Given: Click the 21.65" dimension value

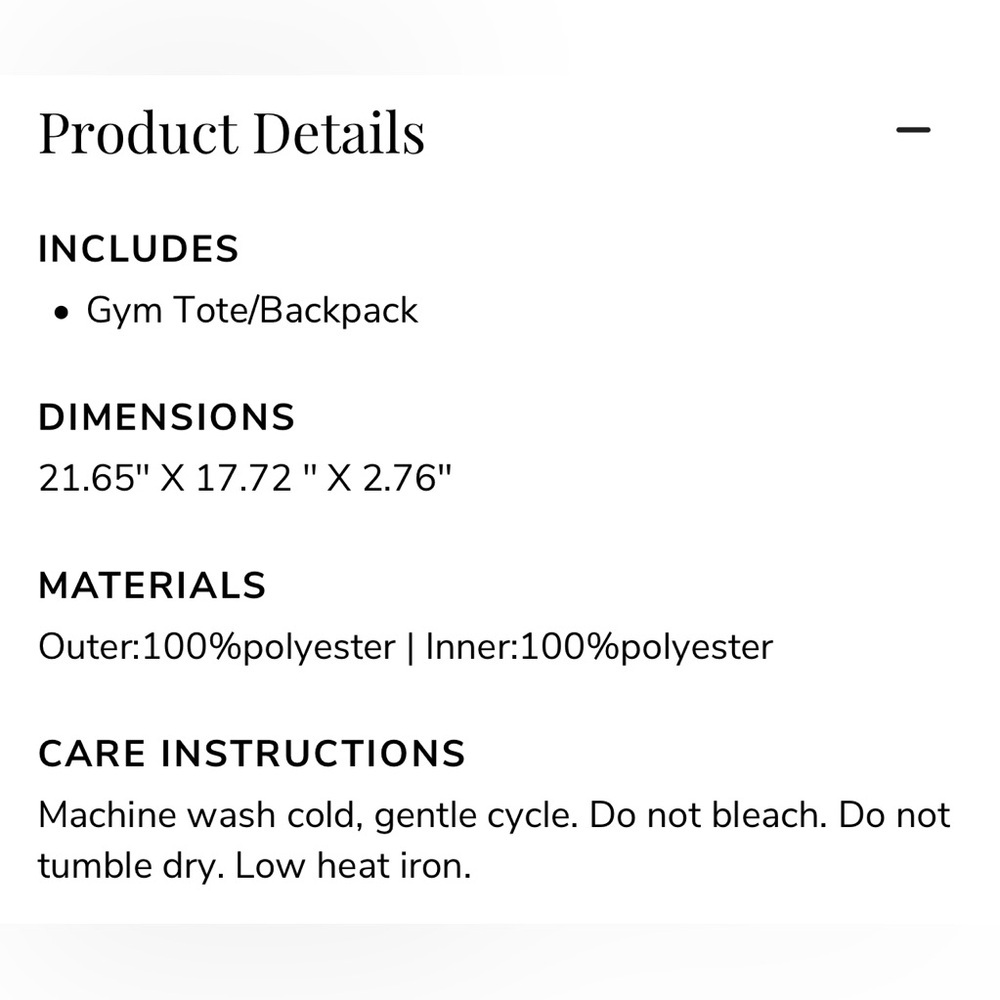Looking at the screenshot, I should click(x=94, y=479).
